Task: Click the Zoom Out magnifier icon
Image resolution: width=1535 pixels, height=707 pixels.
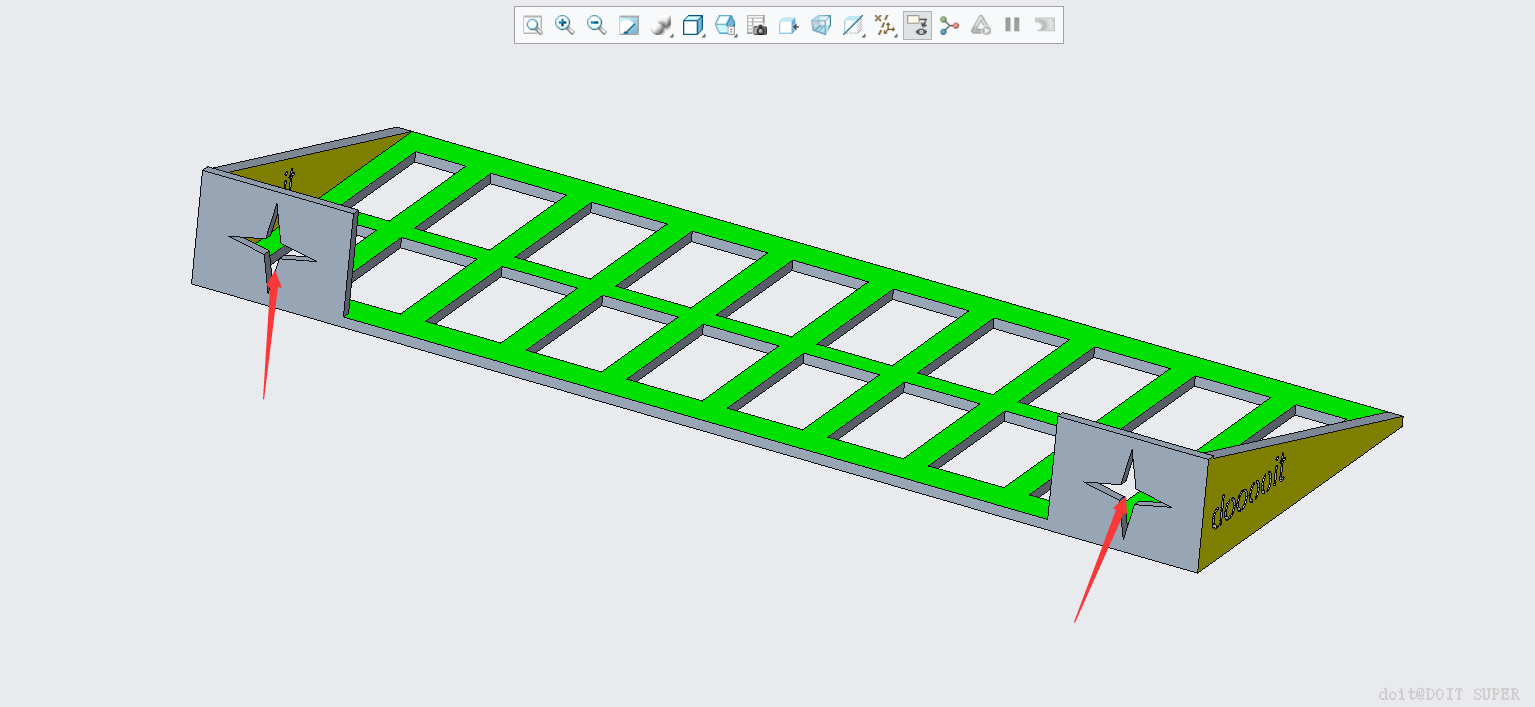Action: click(597, 25)
